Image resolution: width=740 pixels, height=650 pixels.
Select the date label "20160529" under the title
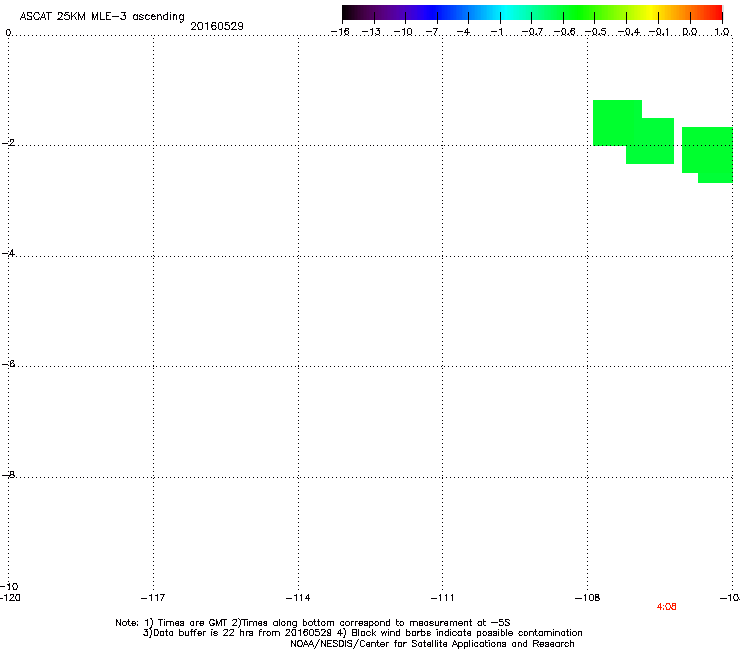coord(217,26)
